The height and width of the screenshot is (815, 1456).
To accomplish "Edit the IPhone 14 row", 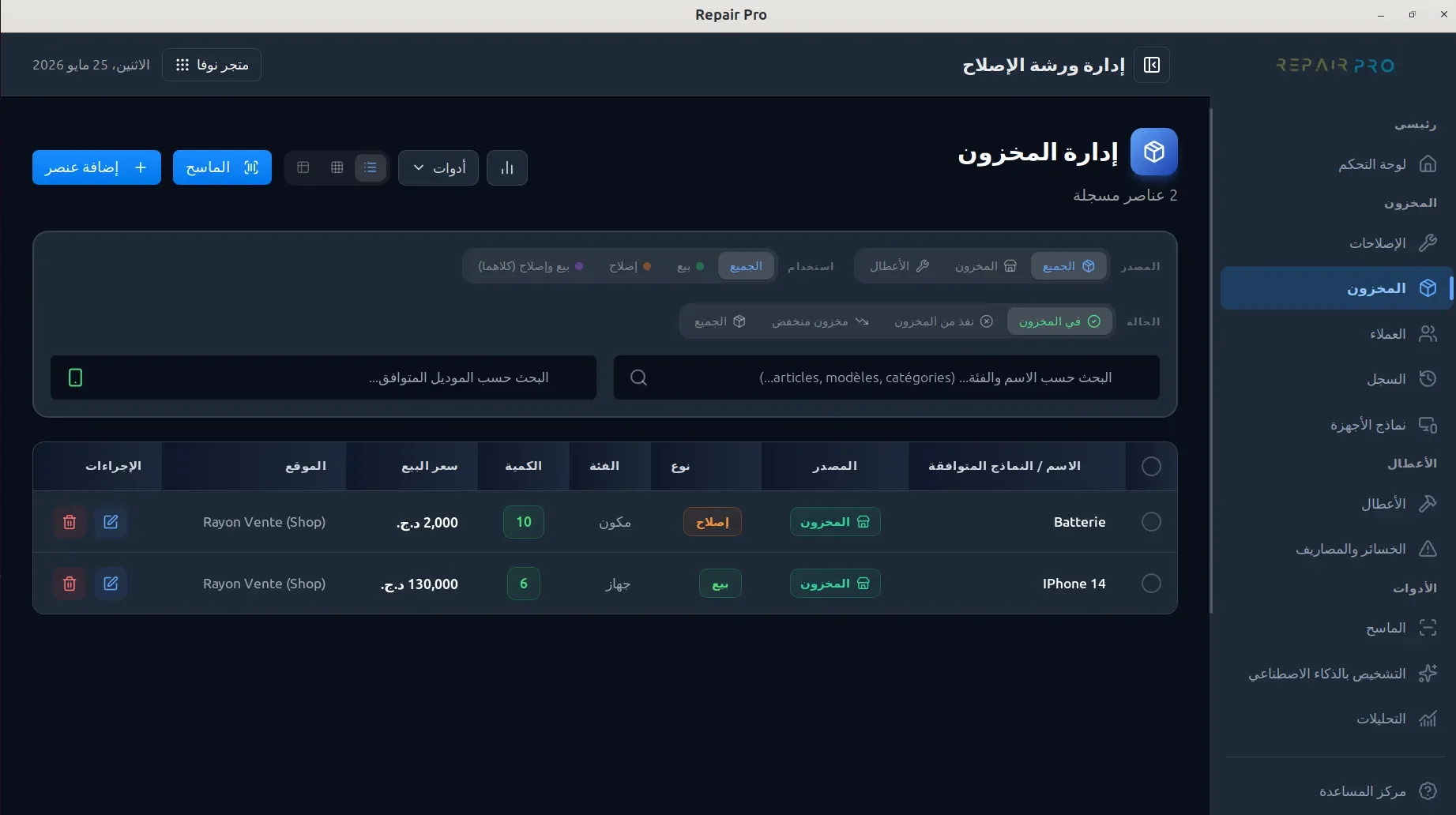I will coord(111,584).
